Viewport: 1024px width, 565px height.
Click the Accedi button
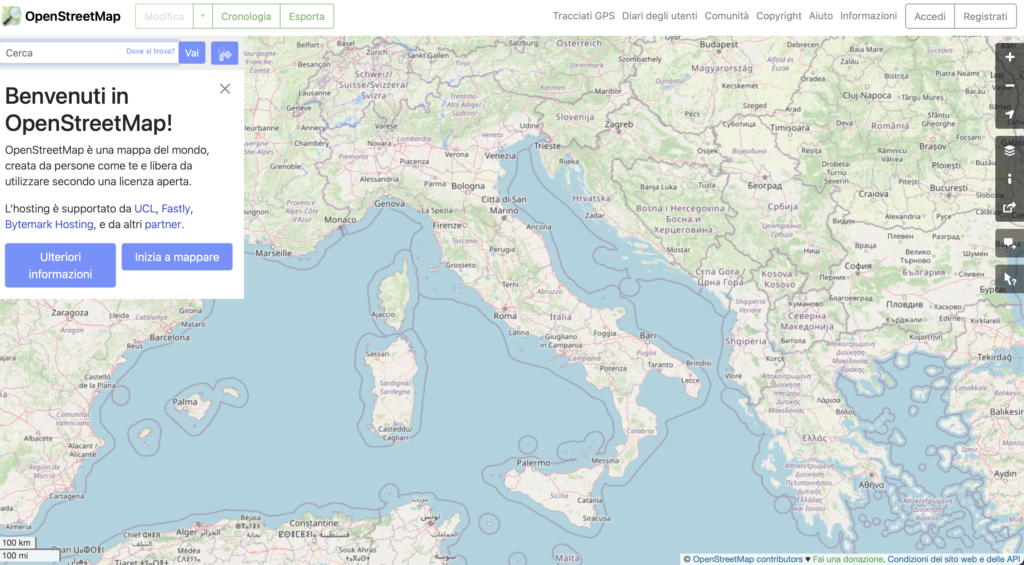click(x=930, y=16)
